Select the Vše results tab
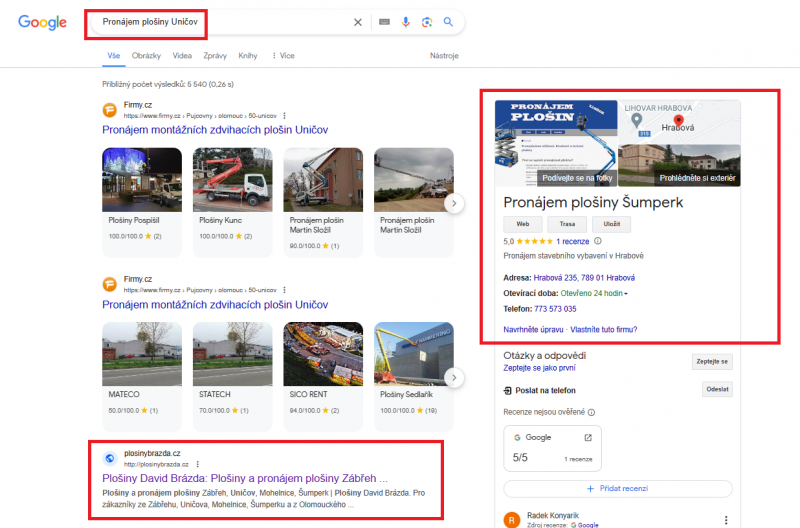This screenshot has height=528, width=800. tap(114, 56)
